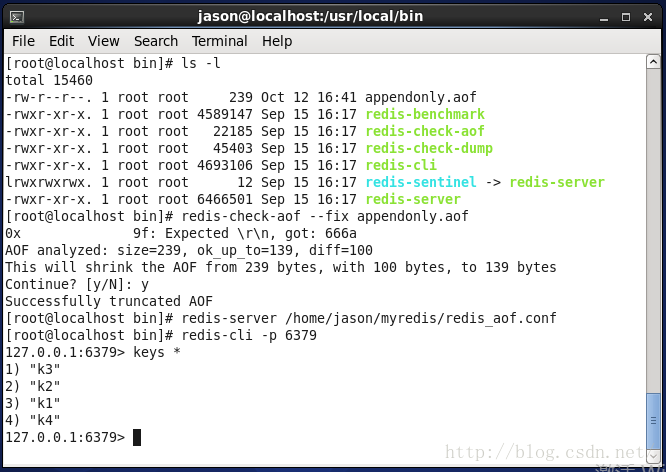The width and height of the screenshot is (666, 472).
Task: Click the 'total 15460' line
Action: [x=49, y=80]
